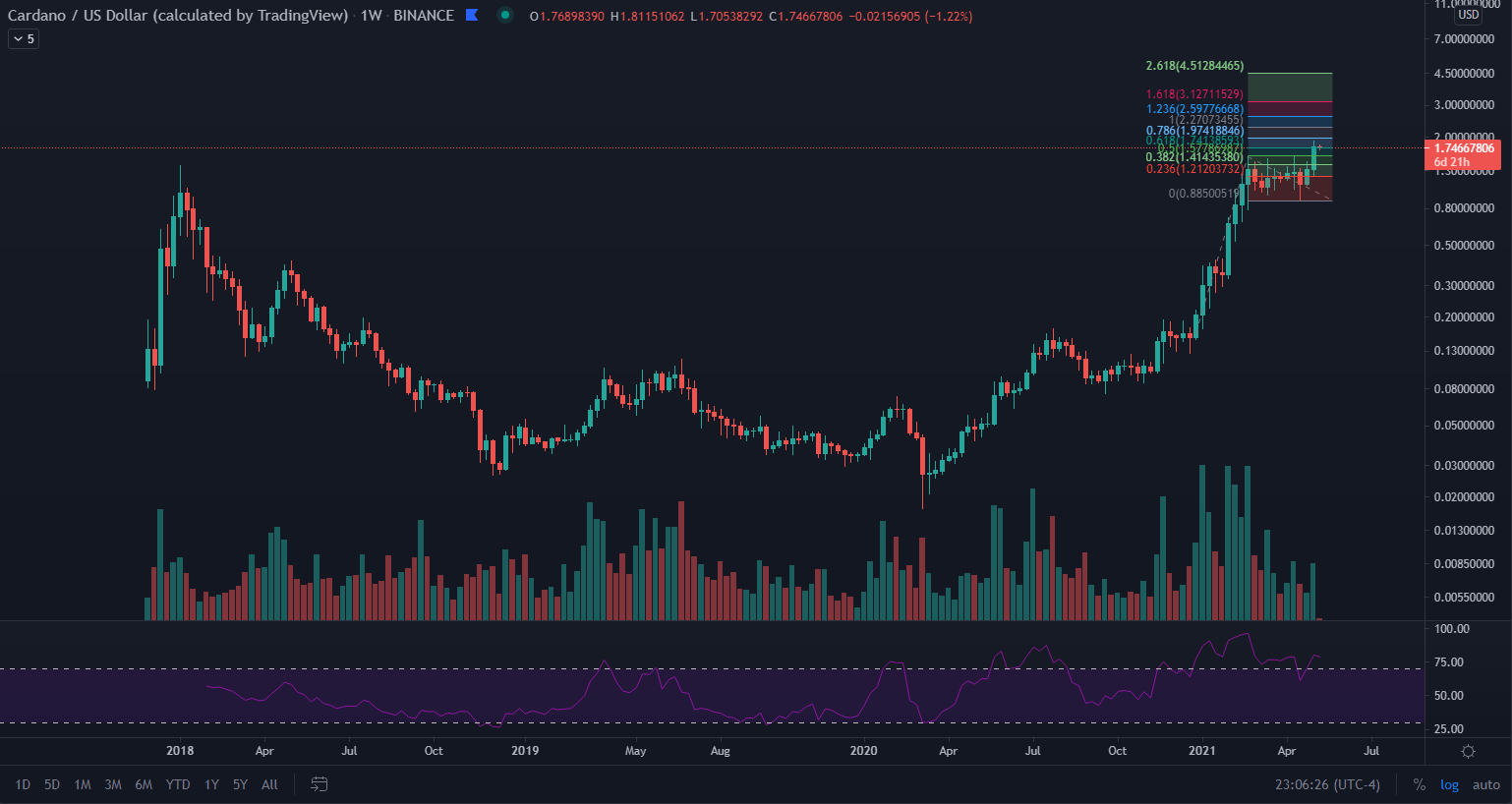Select the 1D time range
Image resolution: width=1512 pixels, height=804 pixels.
point(23,784)
